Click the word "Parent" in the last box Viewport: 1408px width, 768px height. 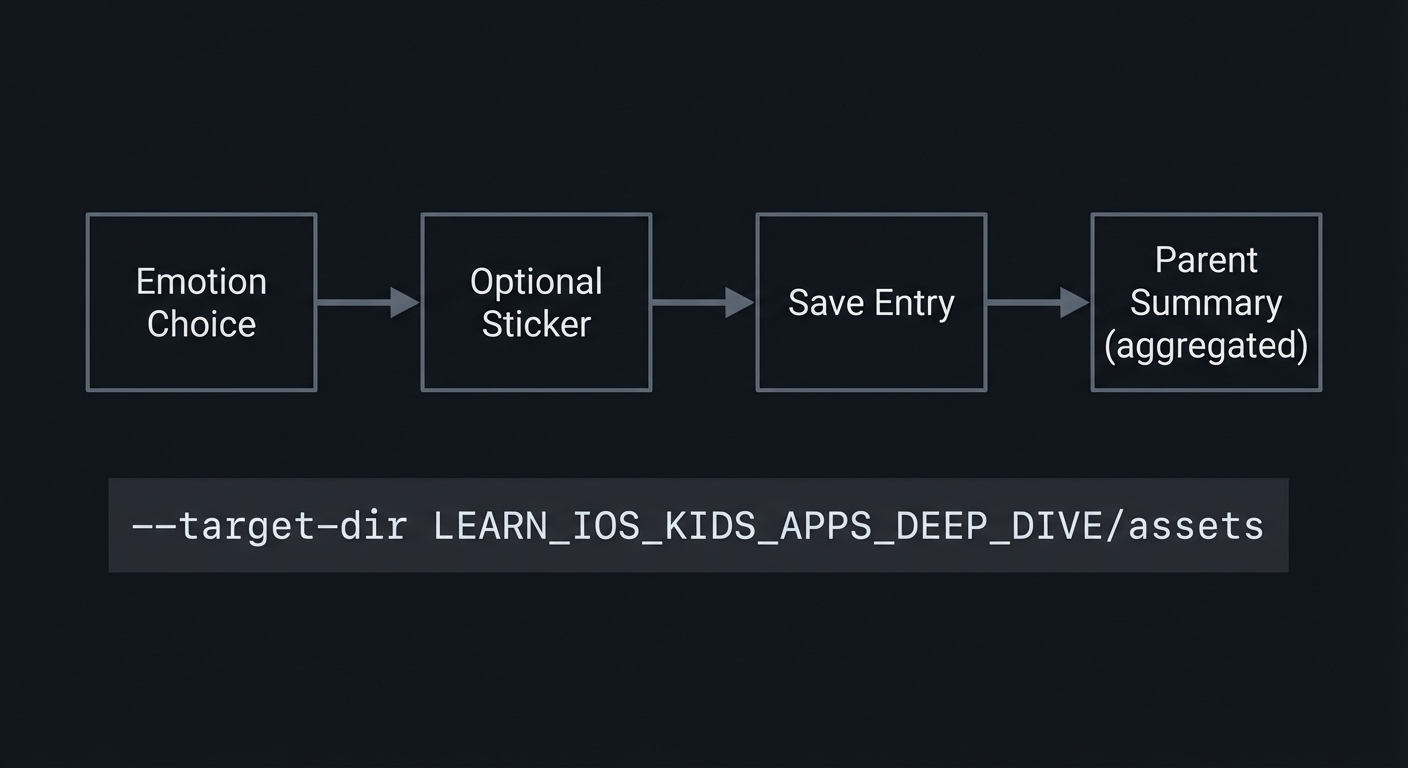pyautogui.click(x=1206, y=260)
